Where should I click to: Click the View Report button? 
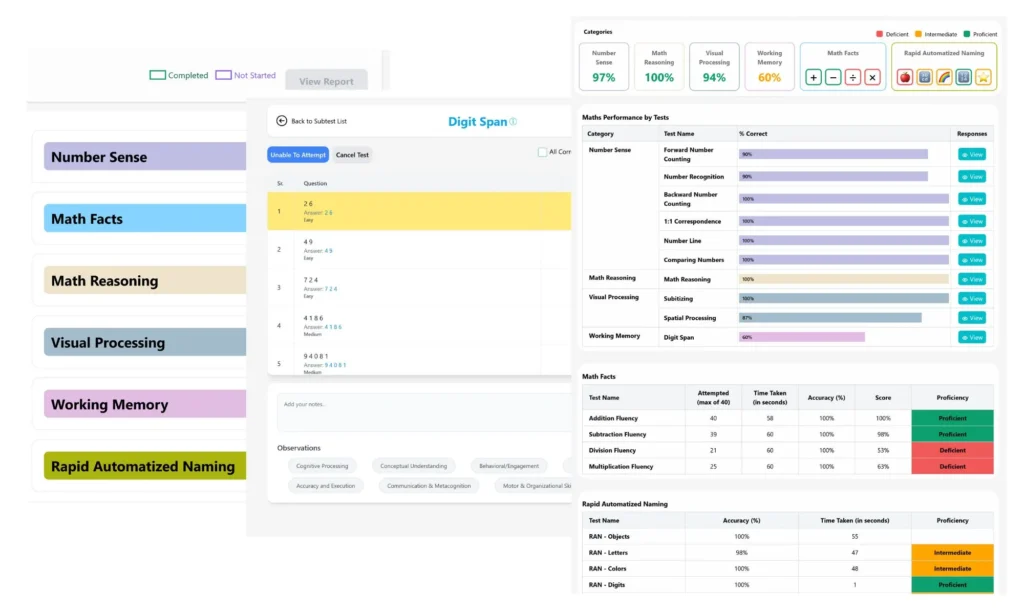pyautogui.click(x=327, y=81)
